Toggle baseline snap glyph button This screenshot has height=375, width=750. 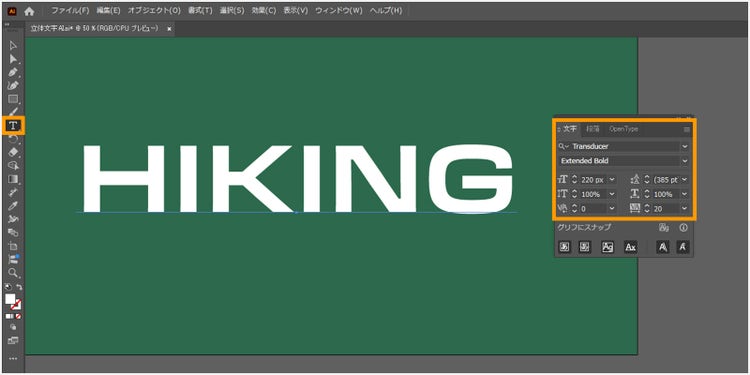click(x=565, y=247)
